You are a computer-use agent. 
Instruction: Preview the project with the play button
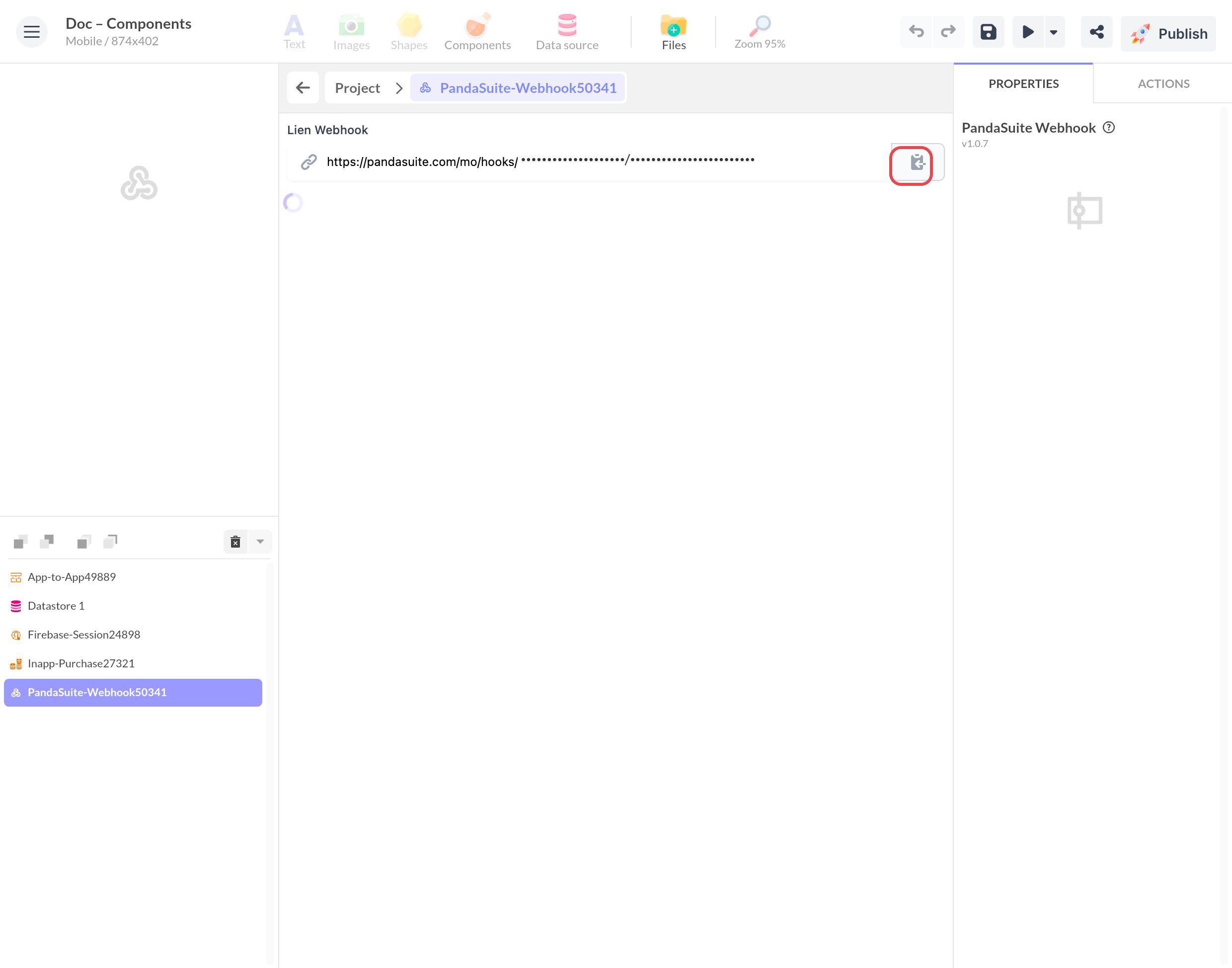pyautogui.click(x=1027, y=32)
